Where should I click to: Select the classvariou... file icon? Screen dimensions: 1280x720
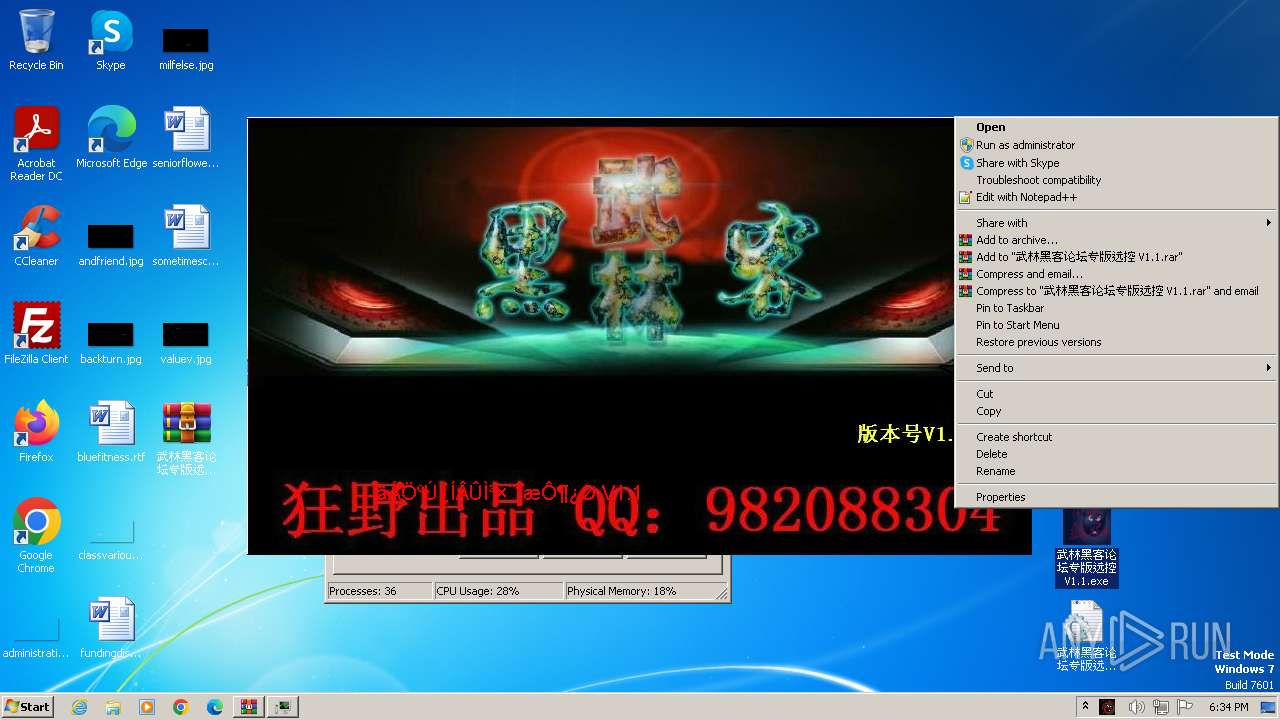pyautogui.click(x=111, y=539)
